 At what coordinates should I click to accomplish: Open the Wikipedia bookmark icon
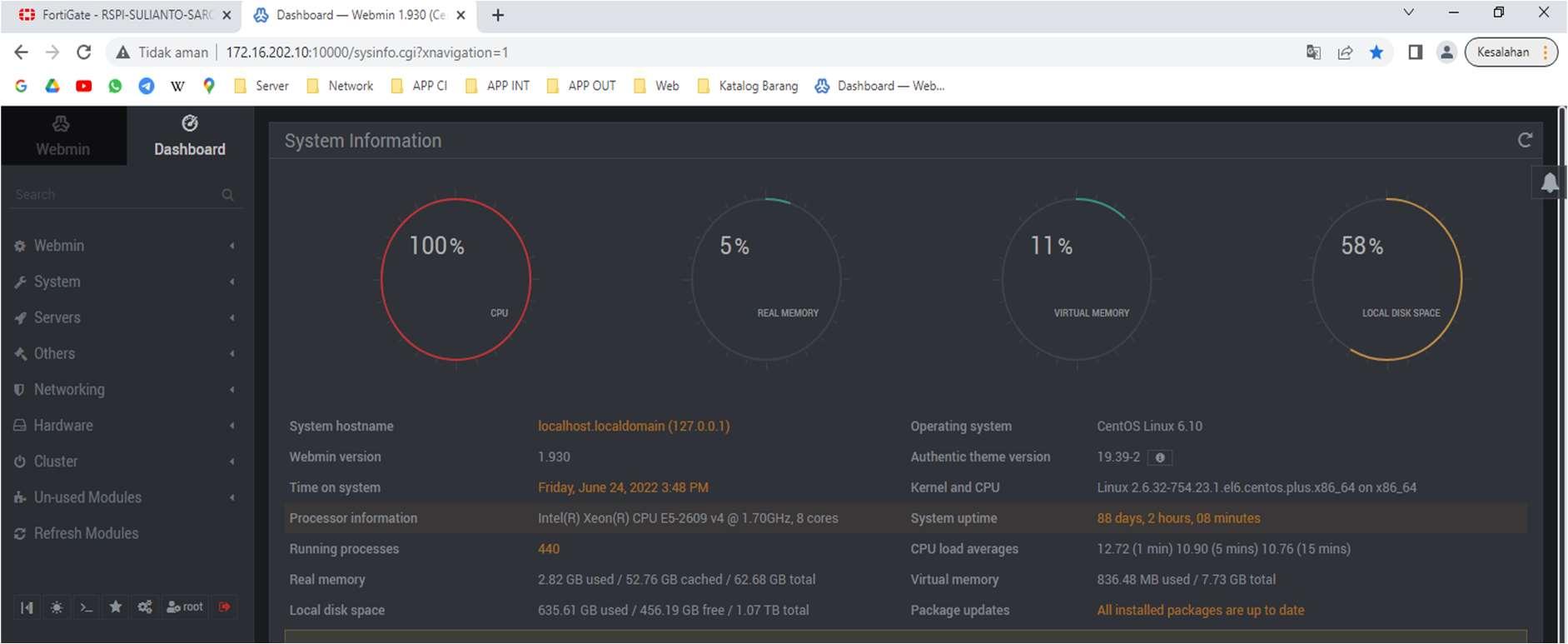pos(177,86)
